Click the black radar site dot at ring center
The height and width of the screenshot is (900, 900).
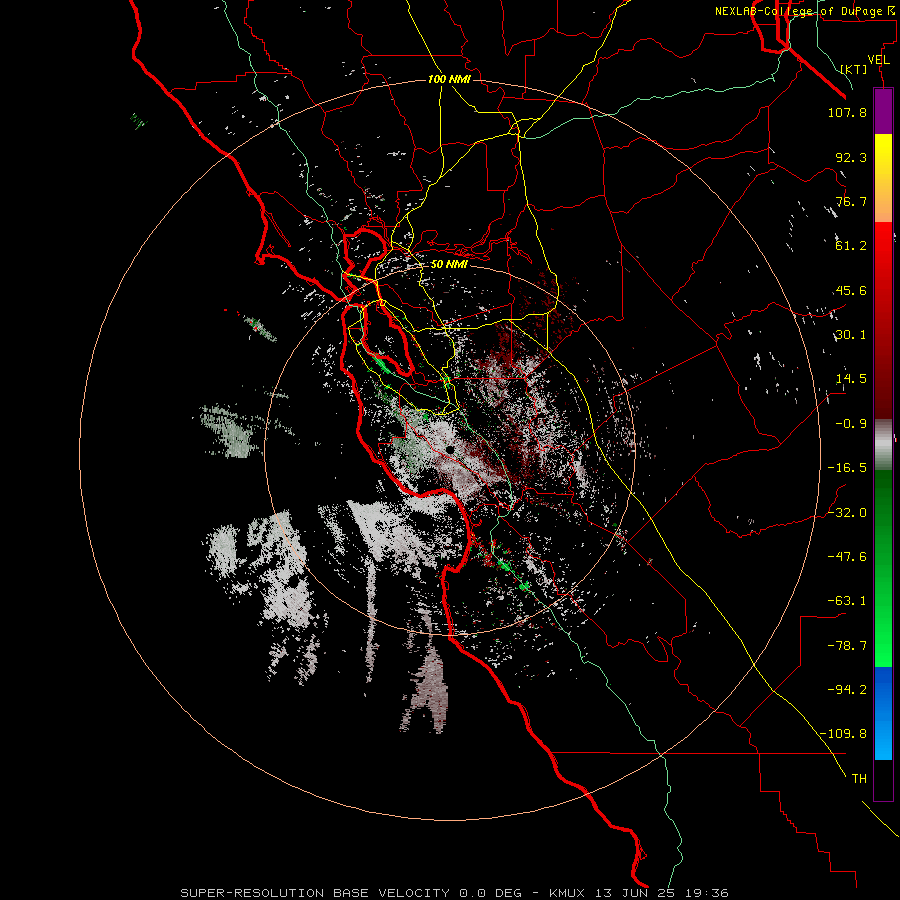click(449, 450)
